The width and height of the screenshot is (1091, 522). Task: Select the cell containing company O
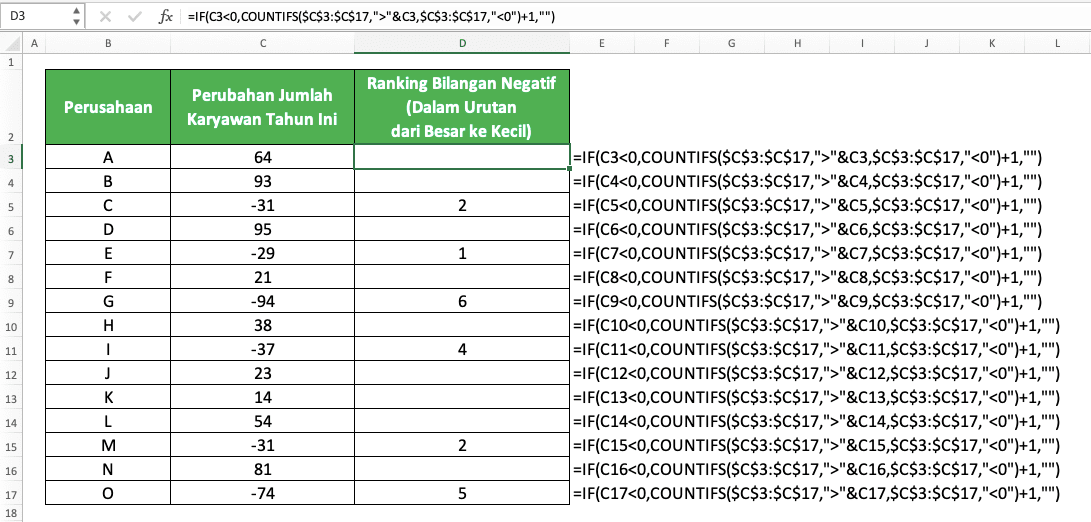[108, 493]
